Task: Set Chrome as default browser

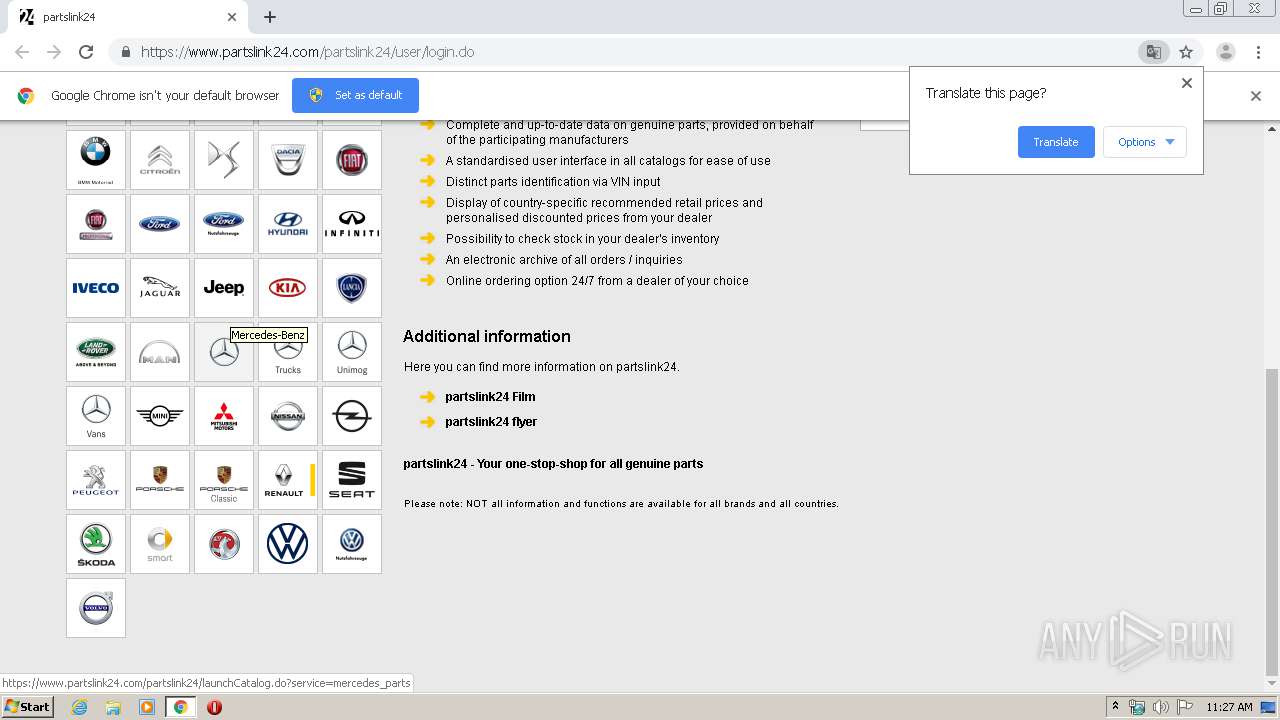Action: point(355,95)
